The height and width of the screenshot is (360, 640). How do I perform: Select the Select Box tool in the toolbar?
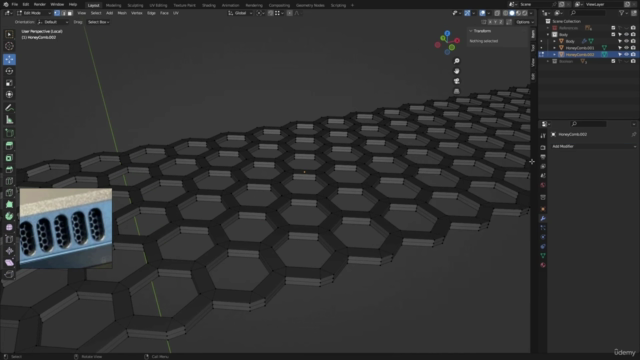[9, 34]
